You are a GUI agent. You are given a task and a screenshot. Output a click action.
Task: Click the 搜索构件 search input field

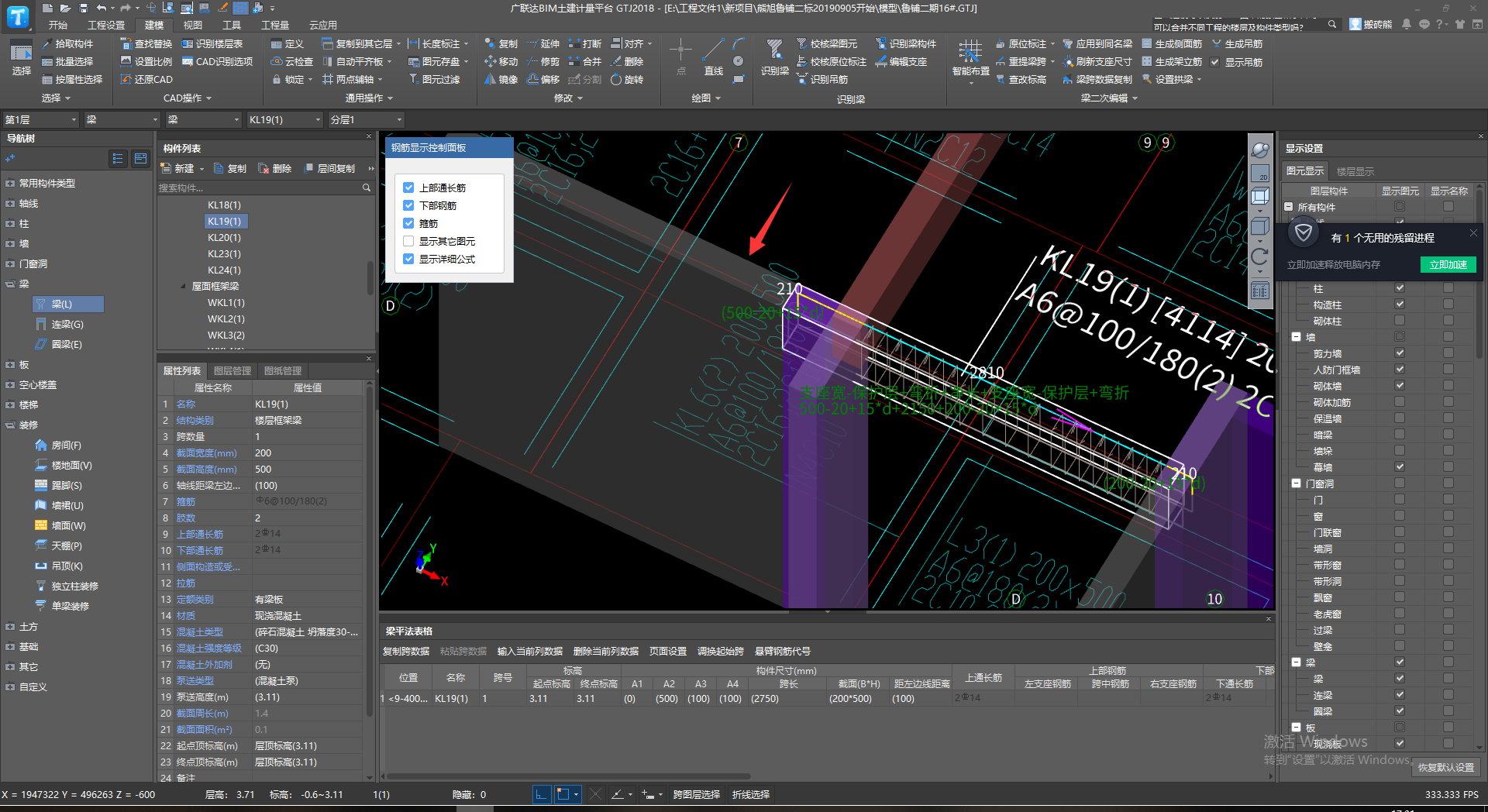click(260, 188)
